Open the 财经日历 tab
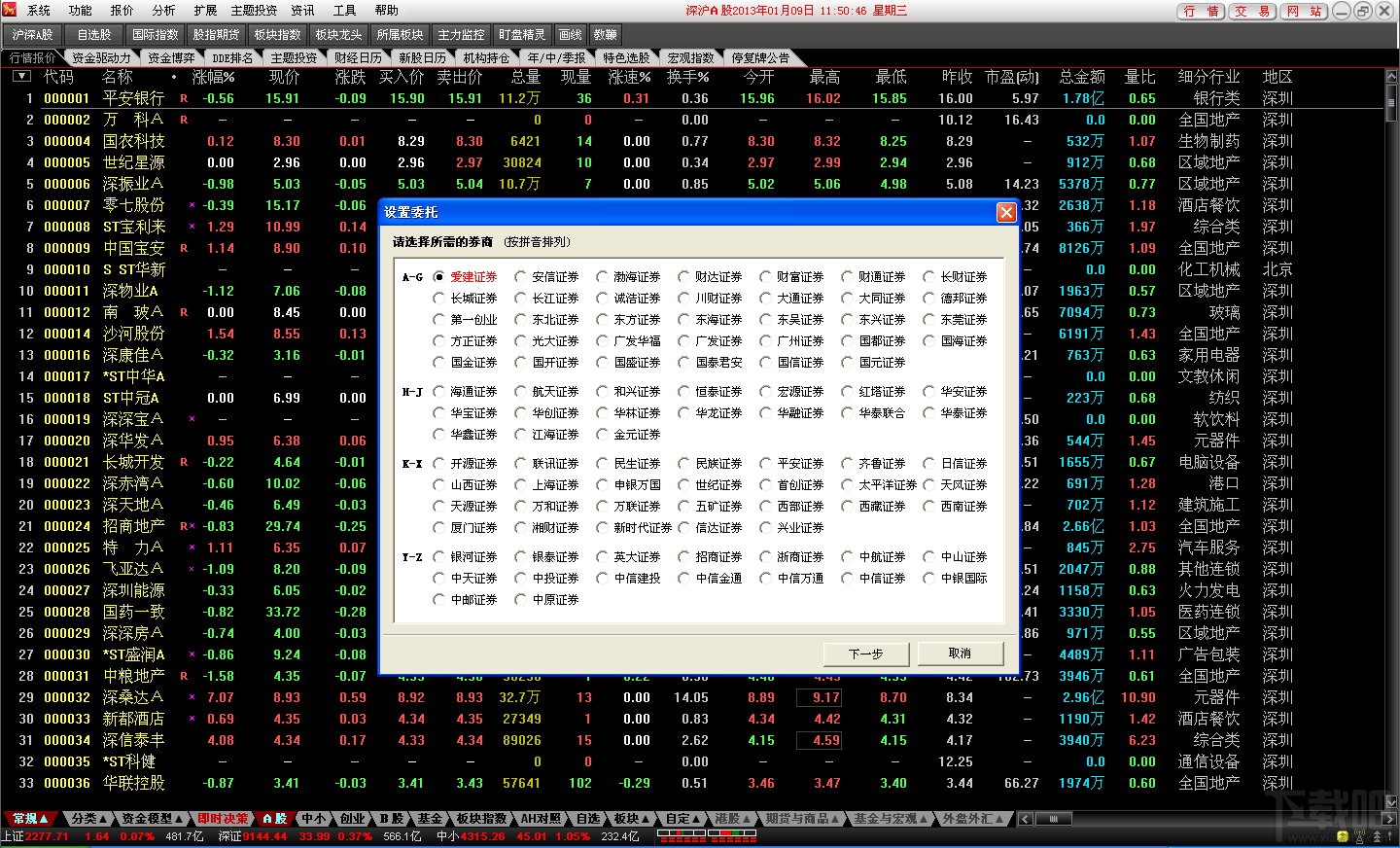 (358, 57)
